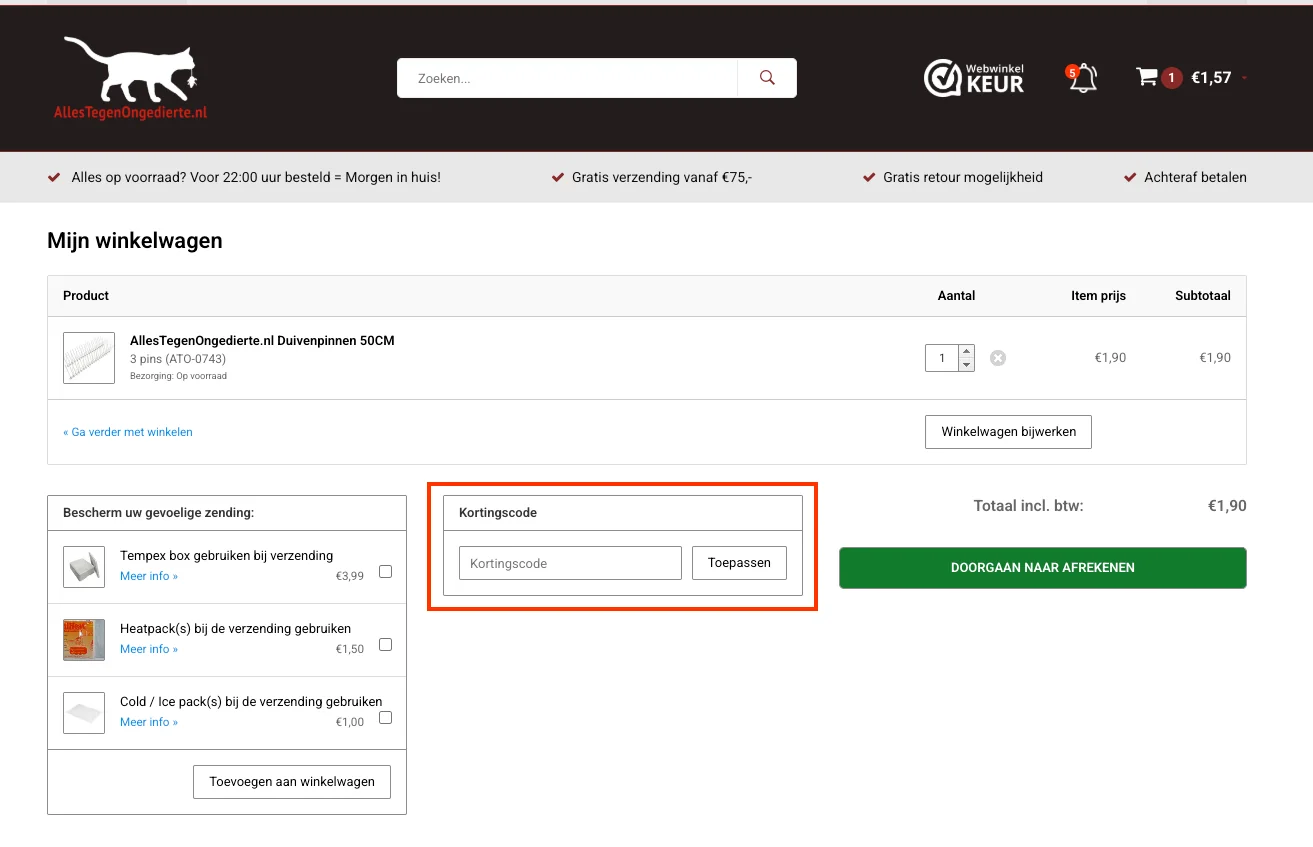This screenshot has width=1313, height=847.
Task: Click the shopping cart icon in header
Action: coord(1146,77)
